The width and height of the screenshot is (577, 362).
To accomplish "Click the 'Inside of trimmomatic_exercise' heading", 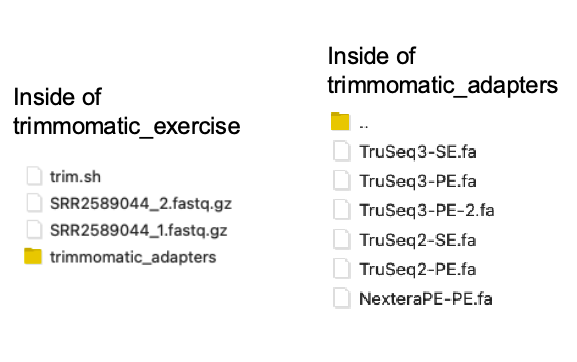I will [x=127, y=111].
